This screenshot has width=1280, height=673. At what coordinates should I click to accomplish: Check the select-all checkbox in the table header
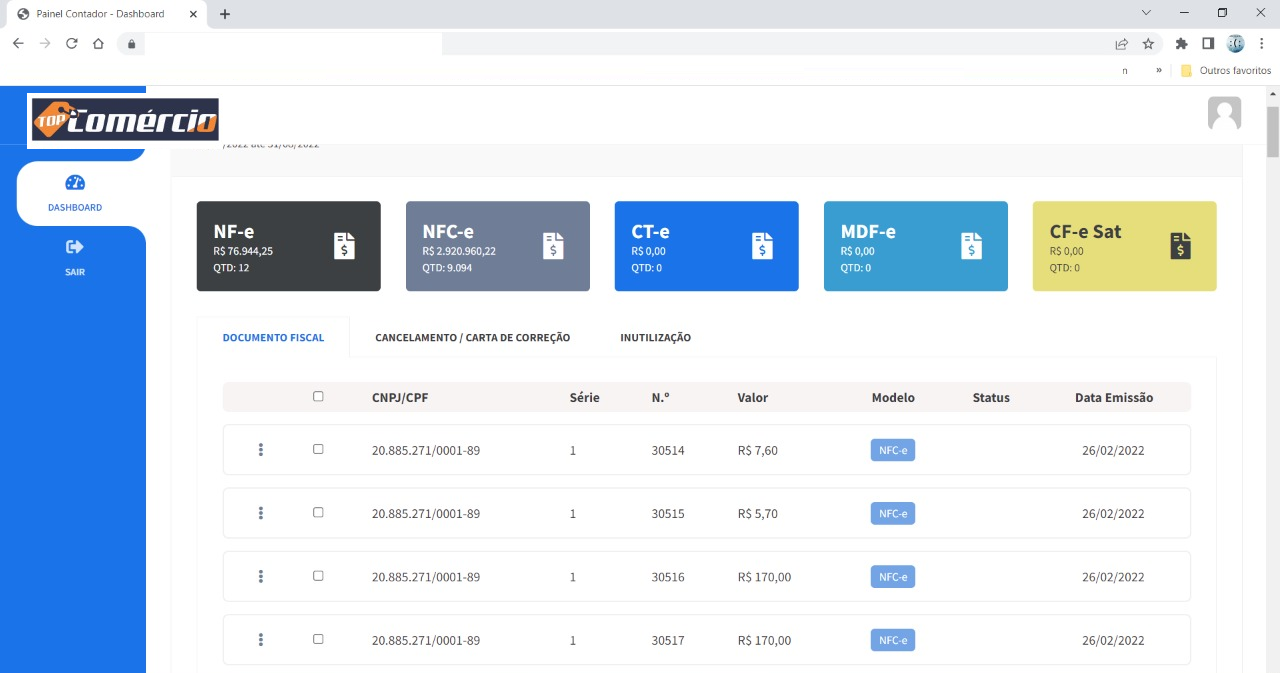[318, 396]
